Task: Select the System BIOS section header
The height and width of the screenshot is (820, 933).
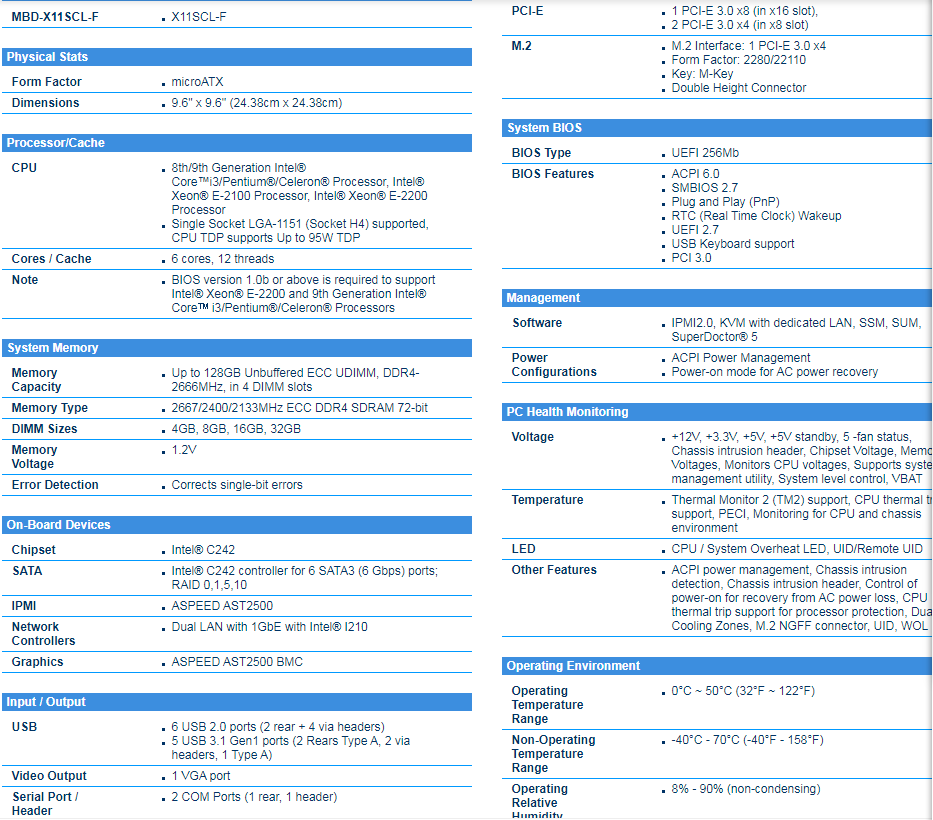Action: [x=545, y=128]
